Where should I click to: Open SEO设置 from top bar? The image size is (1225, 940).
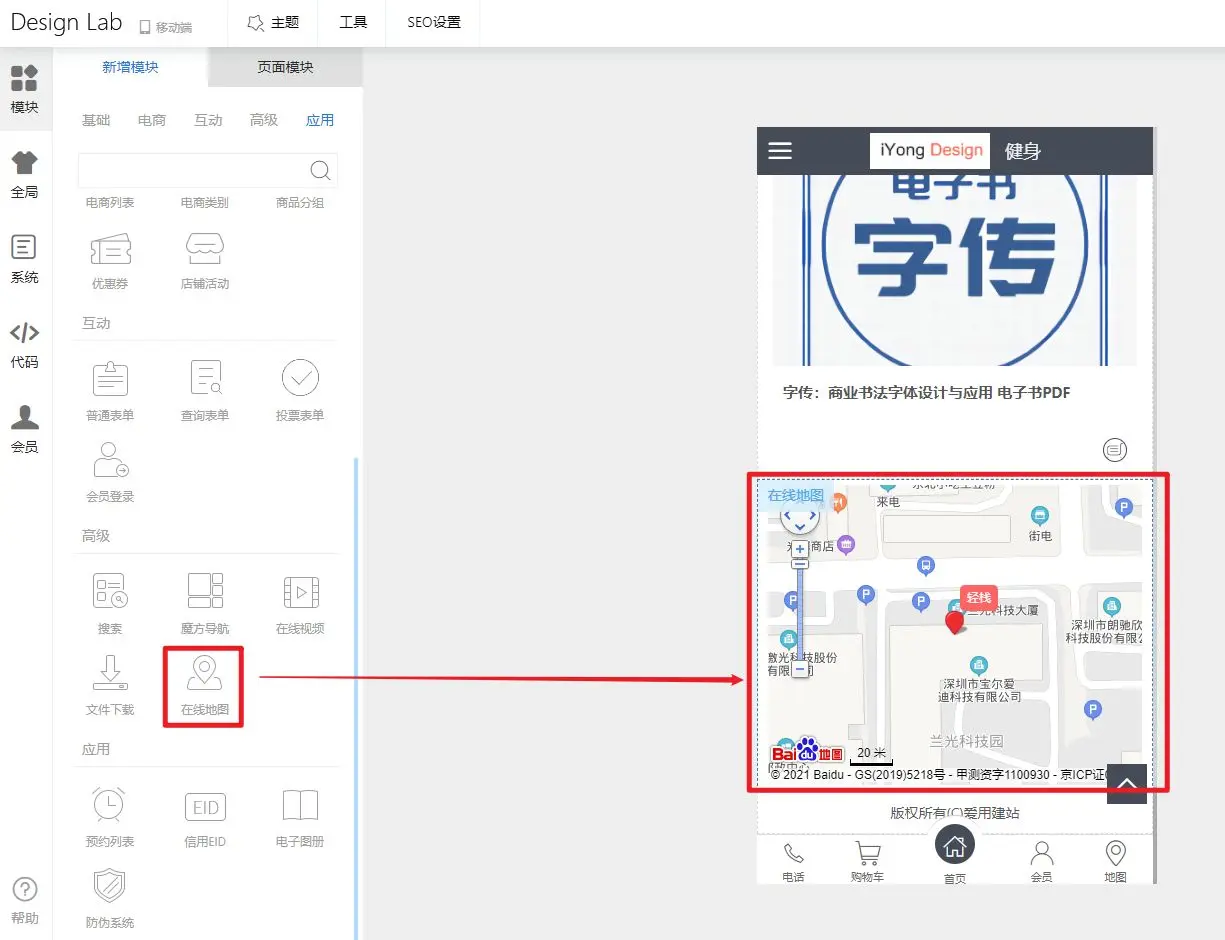coord(434,22)
